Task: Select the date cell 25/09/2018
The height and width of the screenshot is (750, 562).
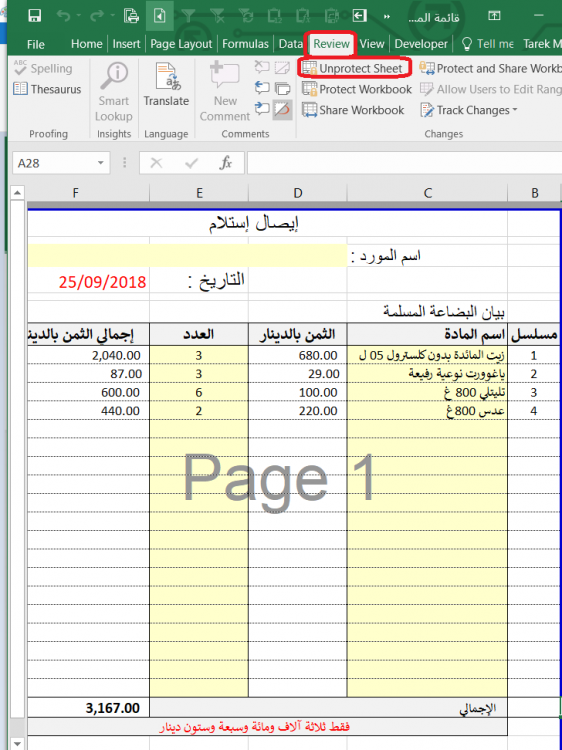Action: tap(88, 282)
